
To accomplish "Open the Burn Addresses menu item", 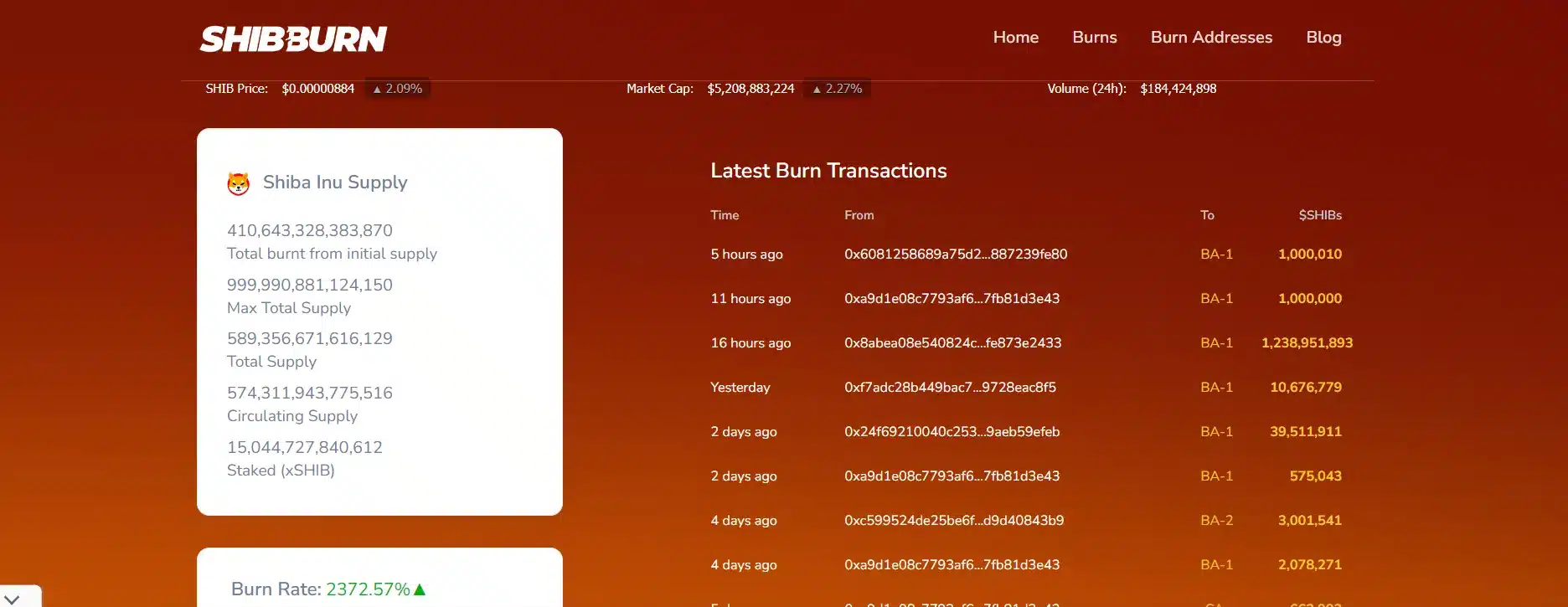I will (x=1211, y=37).
